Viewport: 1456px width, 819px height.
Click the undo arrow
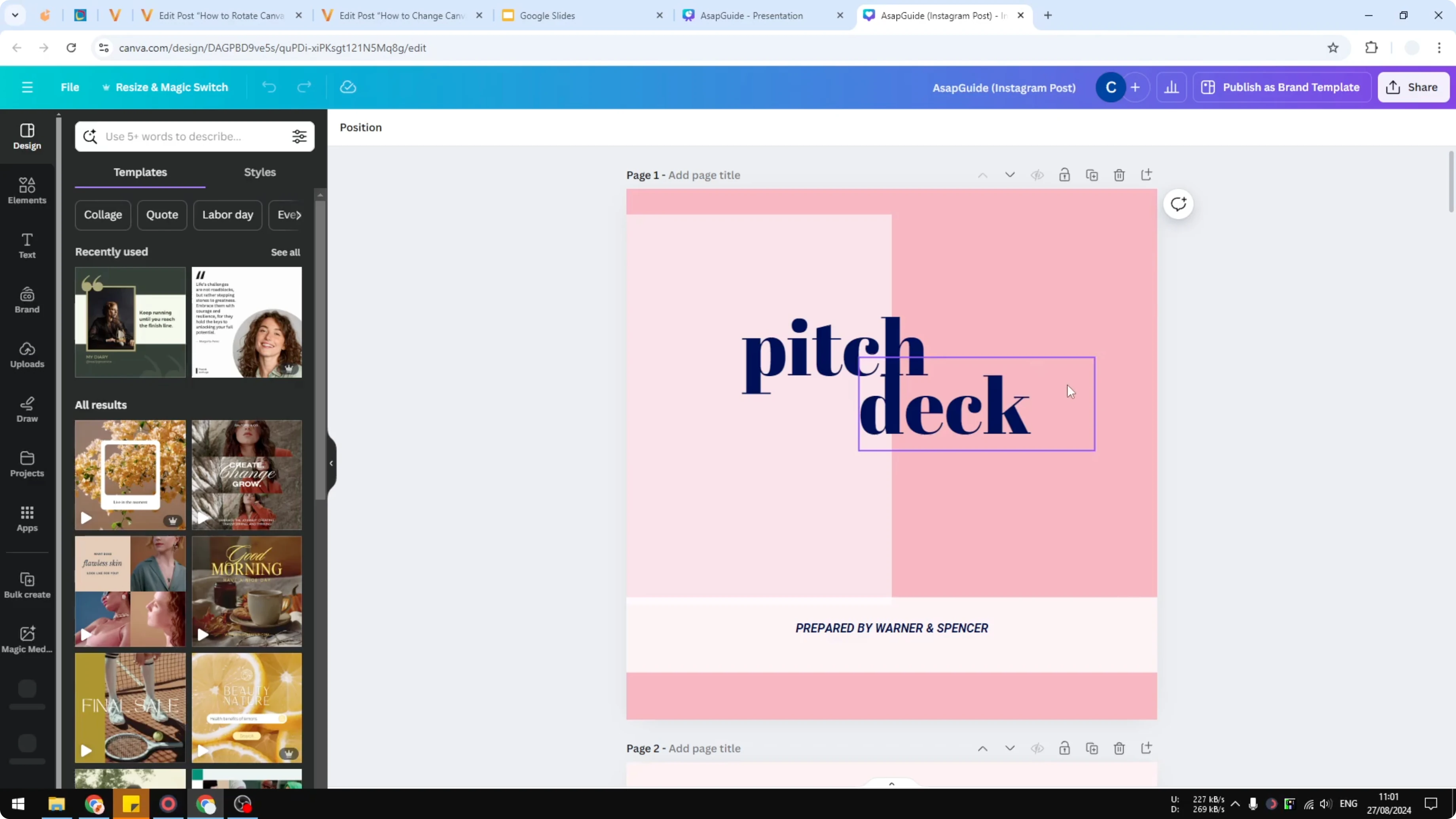(269, 87)
